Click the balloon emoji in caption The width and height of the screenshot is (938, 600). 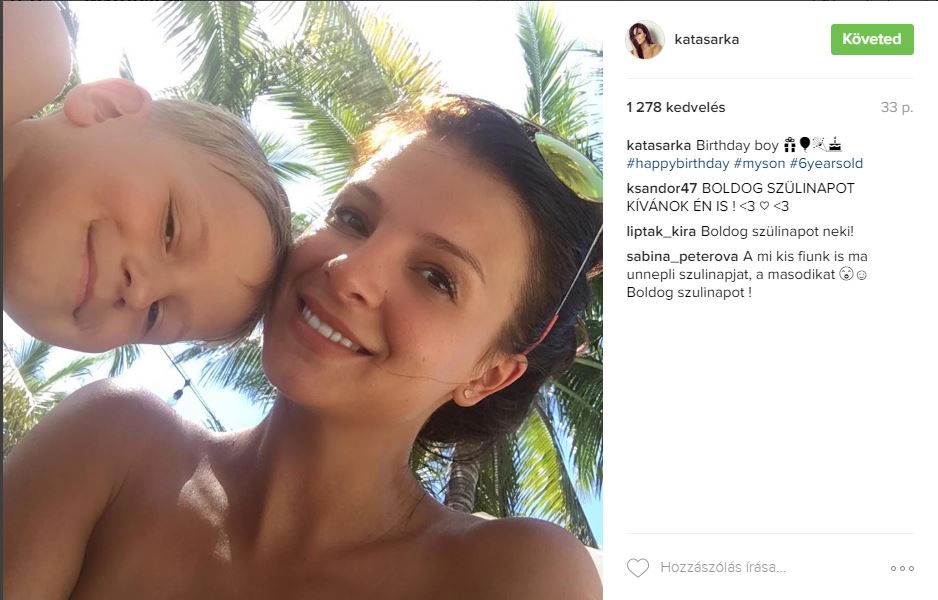point(805,145)
